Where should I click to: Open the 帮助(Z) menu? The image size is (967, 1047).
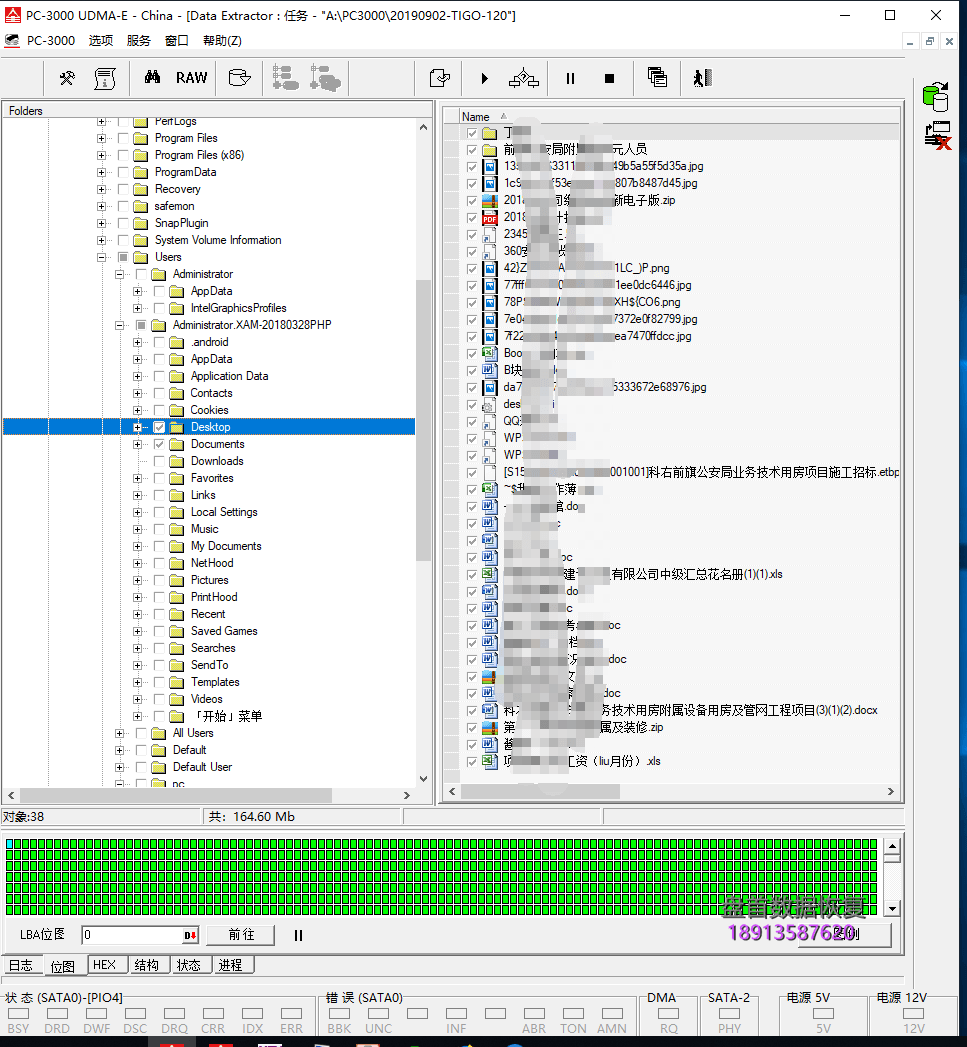[x=222, y=41]
